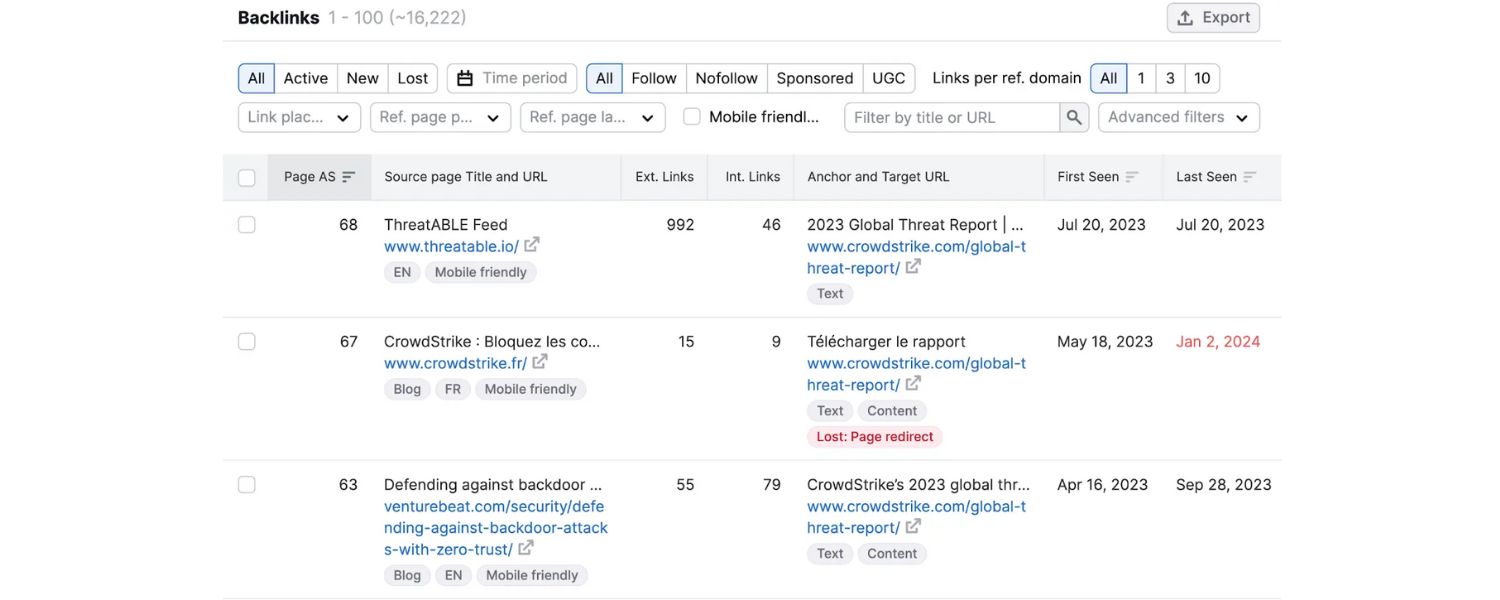Check the row checkbox for ThreatABLE Feed
The height and width of the screenshot is (600, 1500).
click(246, 224)
